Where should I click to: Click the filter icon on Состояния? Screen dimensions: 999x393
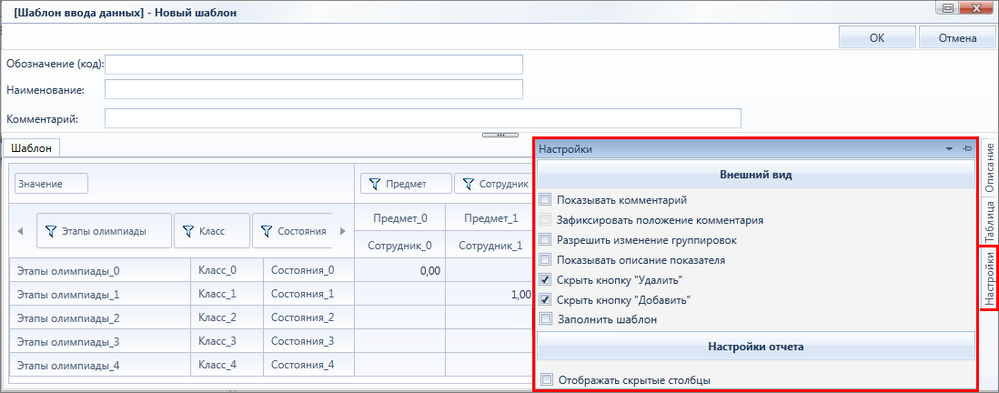(266, 231)
